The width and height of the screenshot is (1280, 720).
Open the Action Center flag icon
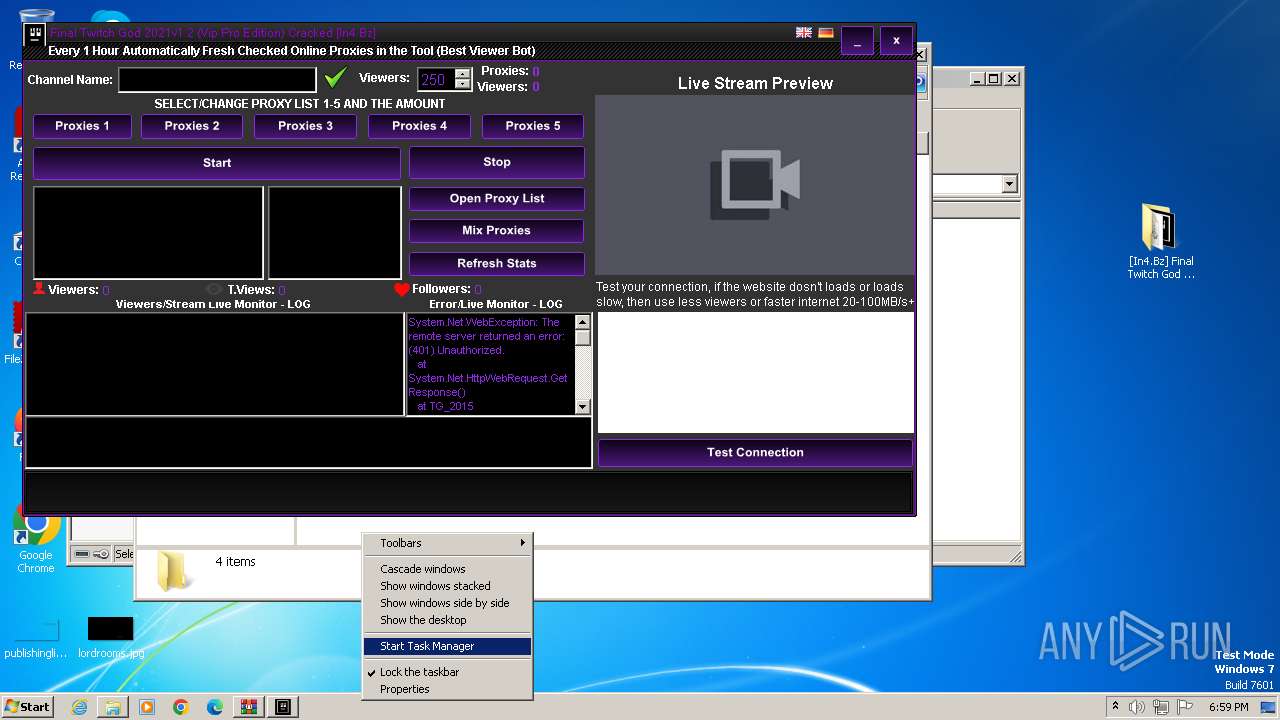point(1185,707)
